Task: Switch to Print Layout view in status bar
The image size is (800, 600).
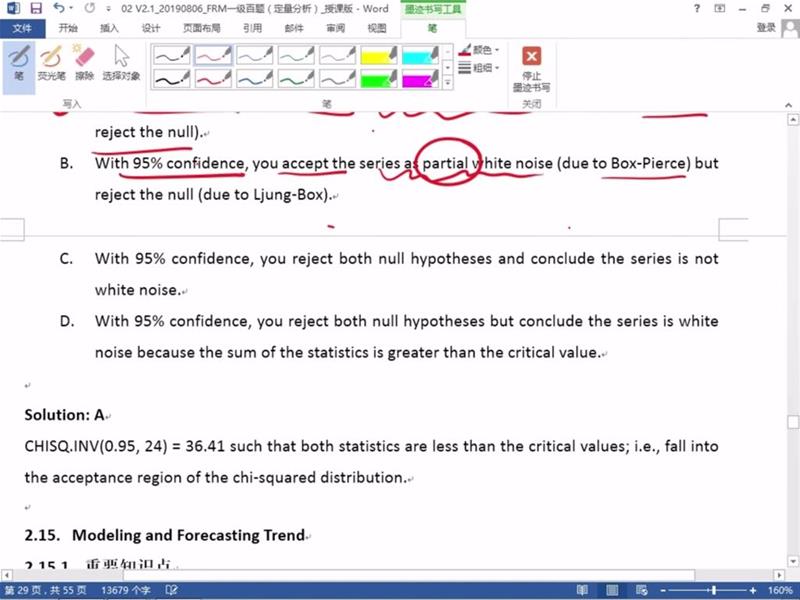Action: (611, 591)
